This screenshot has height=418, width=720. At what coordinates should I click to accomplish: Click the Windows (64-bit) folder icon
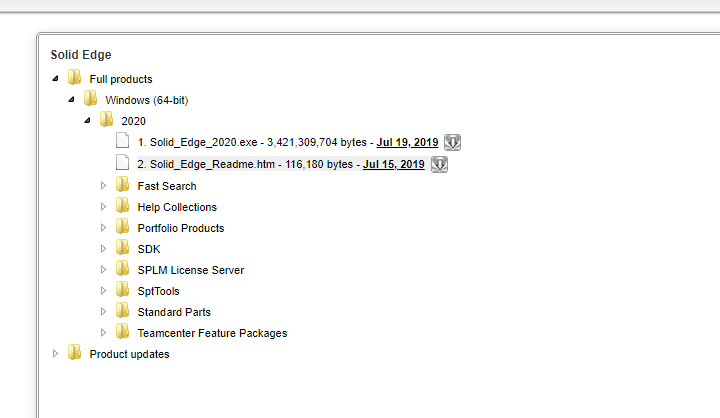(90, 98)
